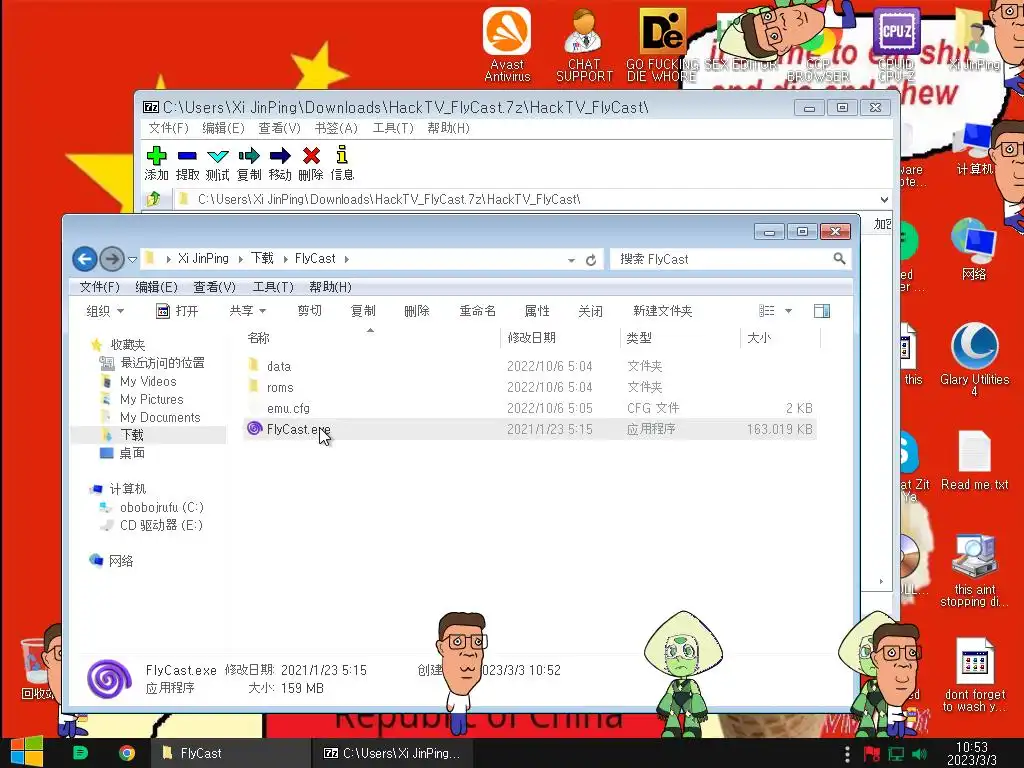Open Explorer 文件(F) menu
The height and width of the screenshot is (768, 1024).
[99, 287]
